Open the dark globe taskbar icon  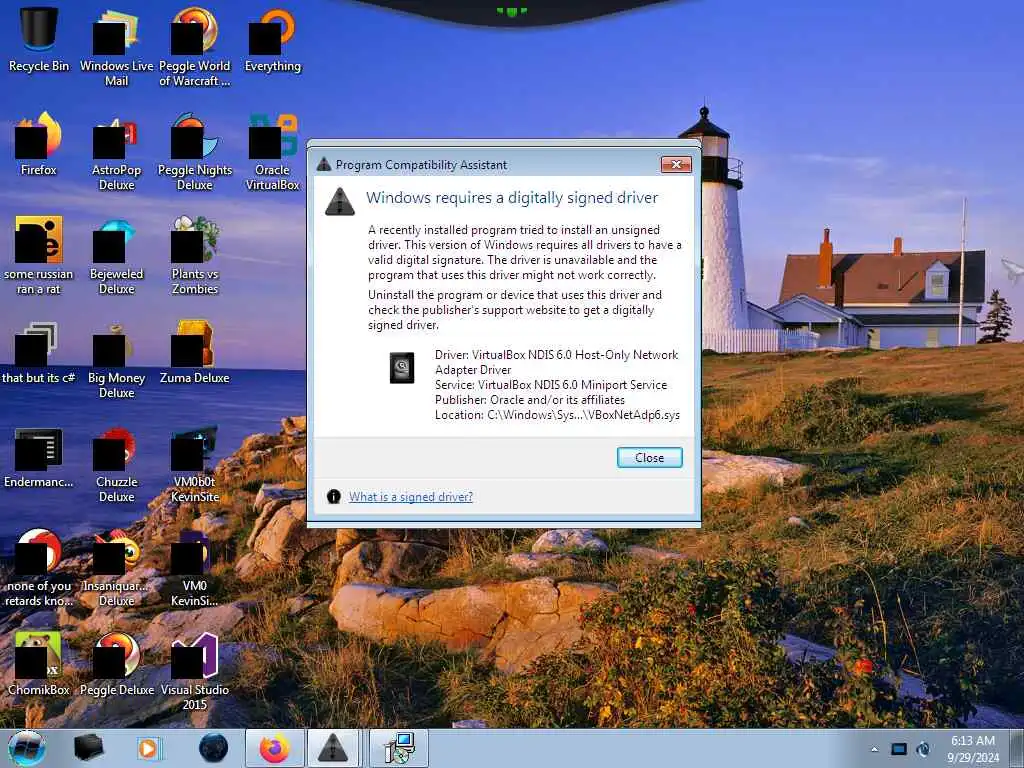click(x=213, y=748)
